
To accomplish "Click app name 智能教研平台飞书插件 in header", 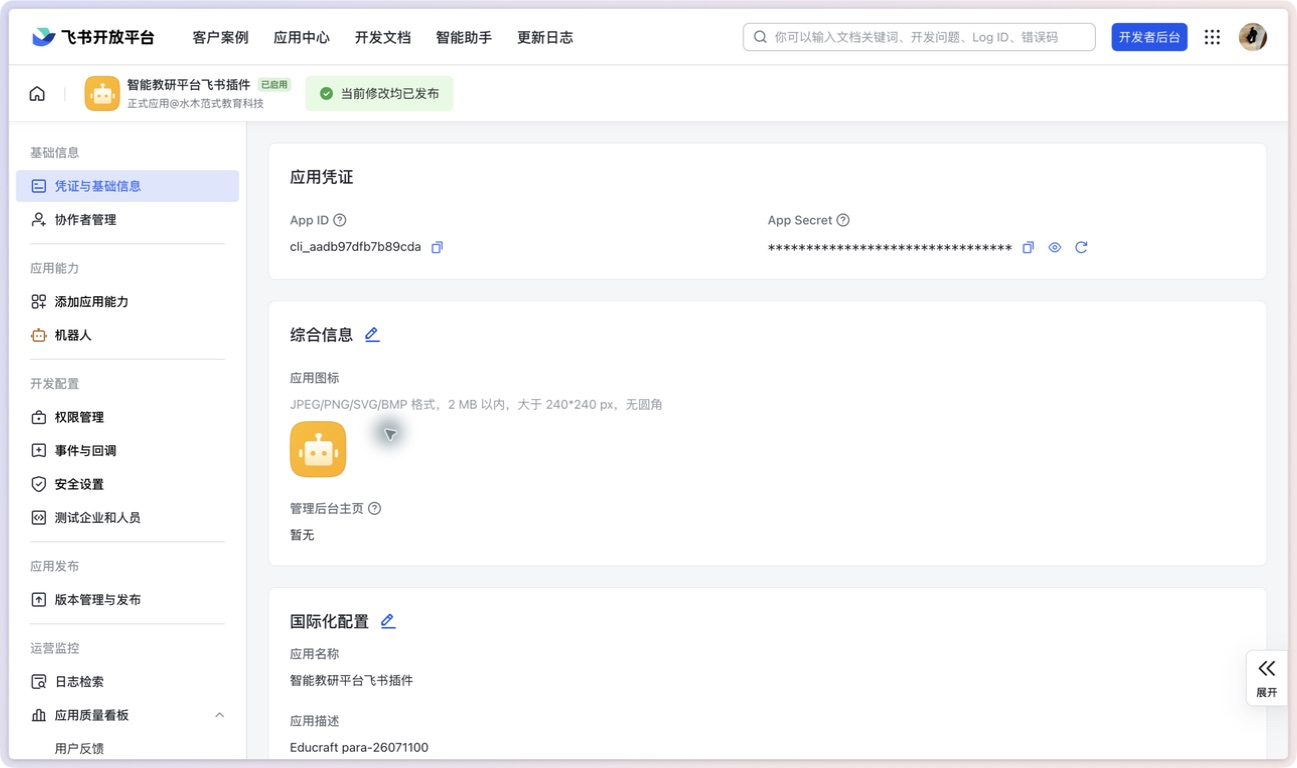I will (188, 85).
